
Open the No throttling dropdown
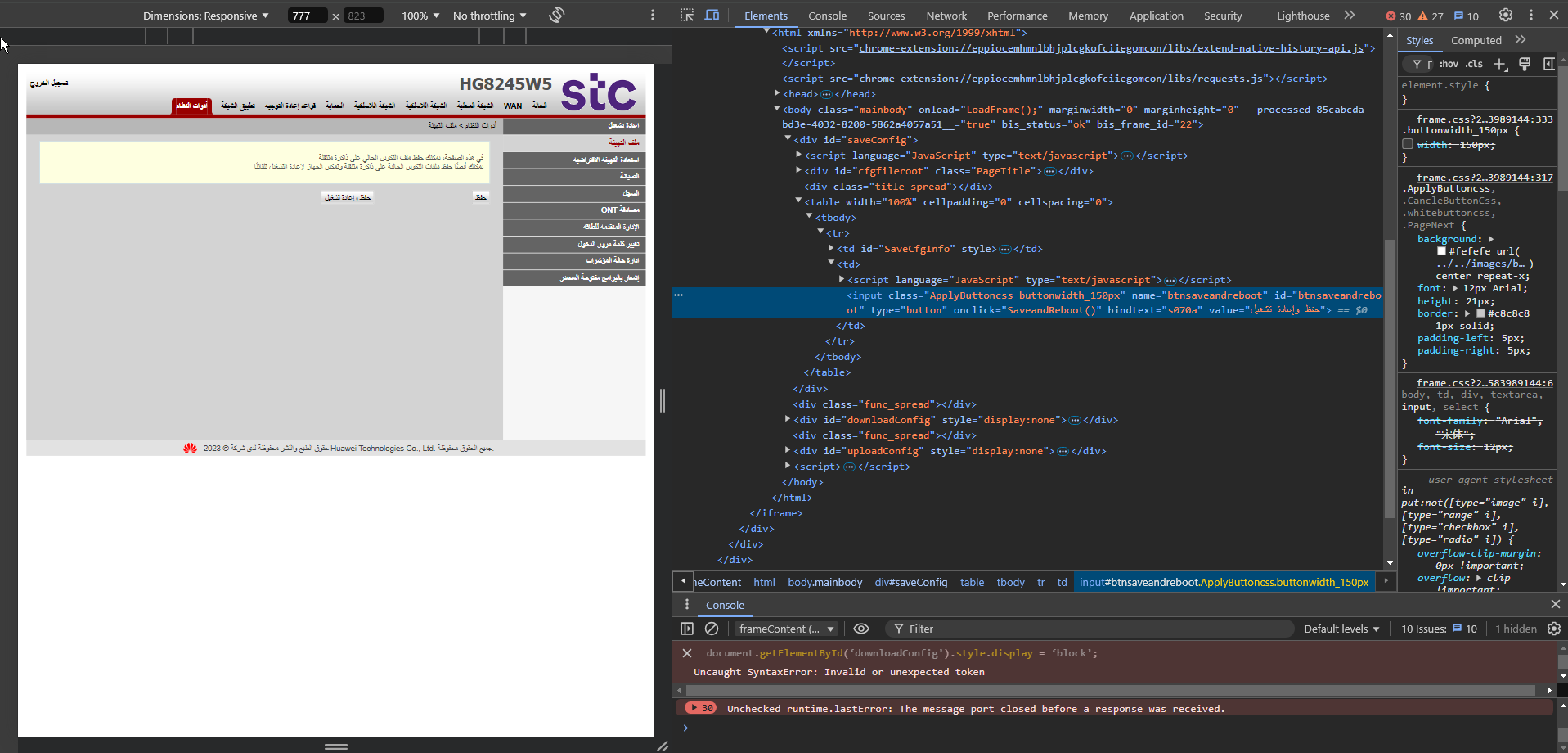(x=489, y=16)
